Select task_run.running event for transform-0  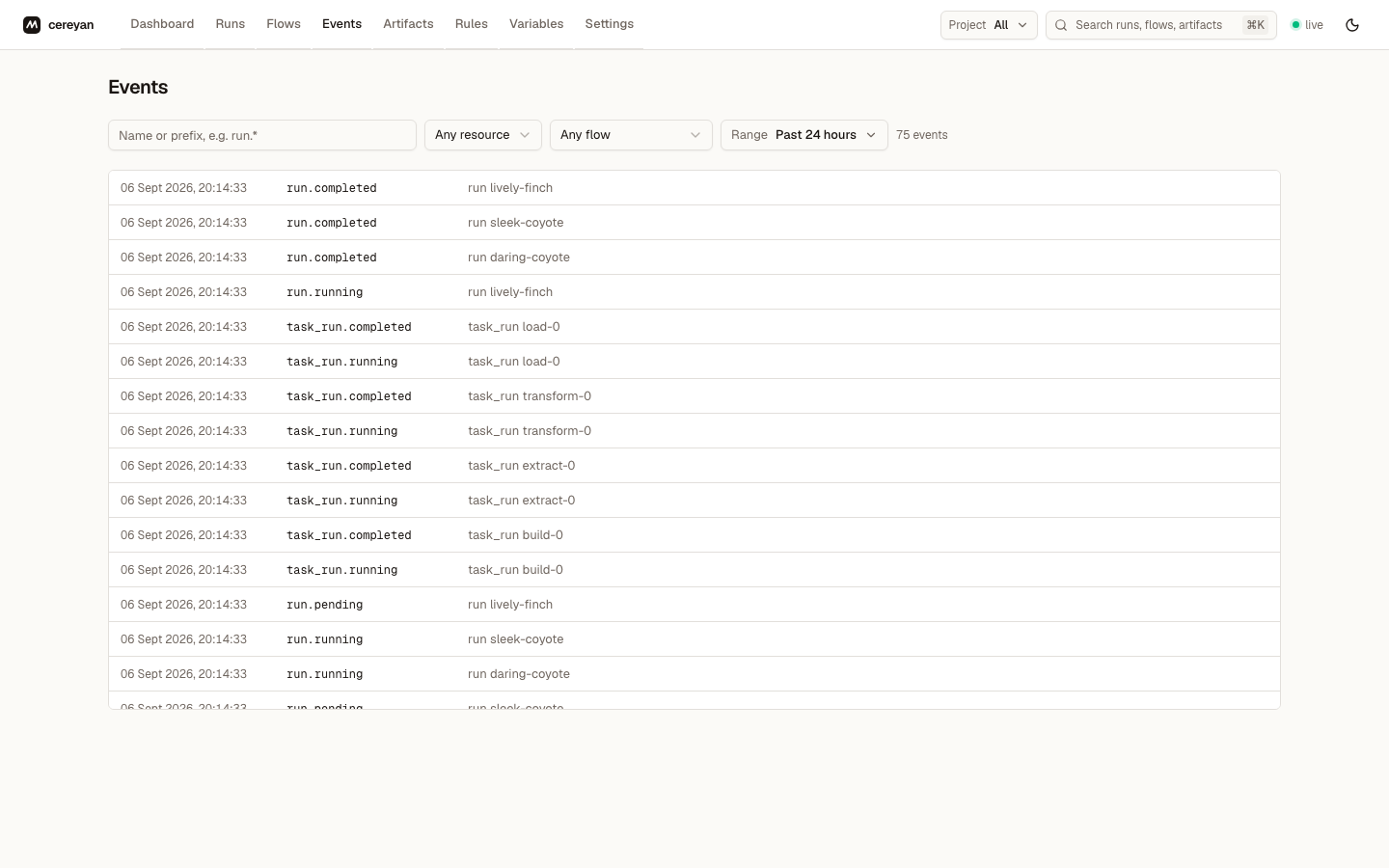pyautogui.click(x=694, y=431)
